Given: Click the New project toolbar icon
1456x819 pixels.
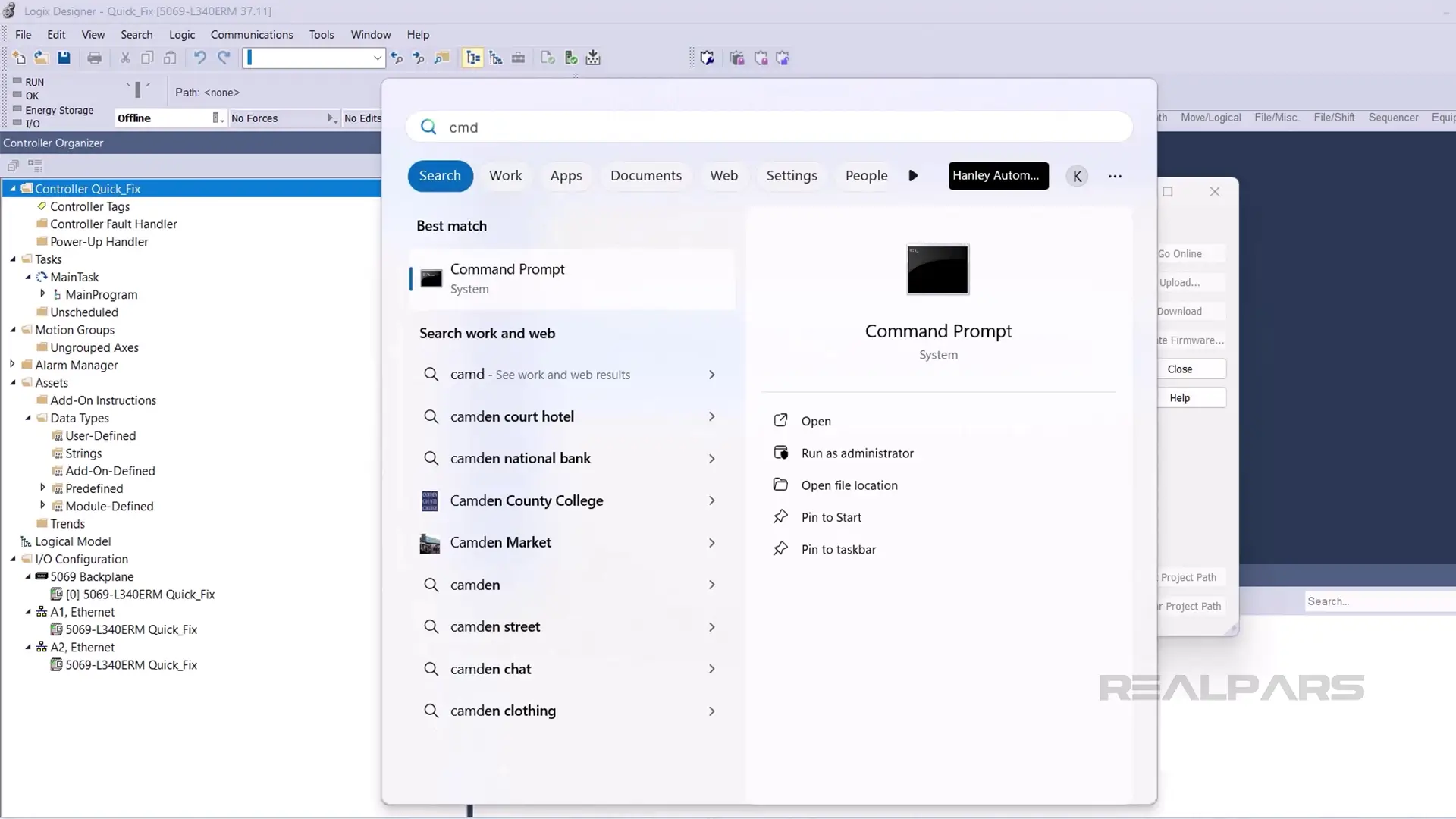Looking at the screenshot, I should point(19,58).
